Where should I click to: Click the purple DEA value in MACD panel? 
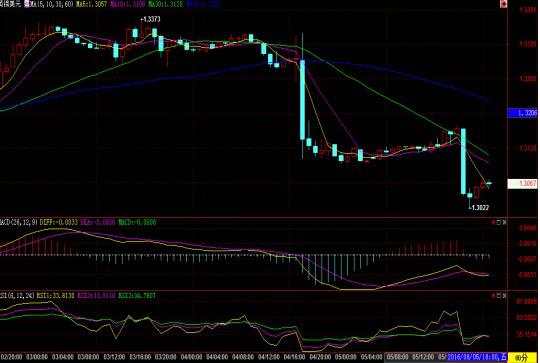tap(98, 222)
